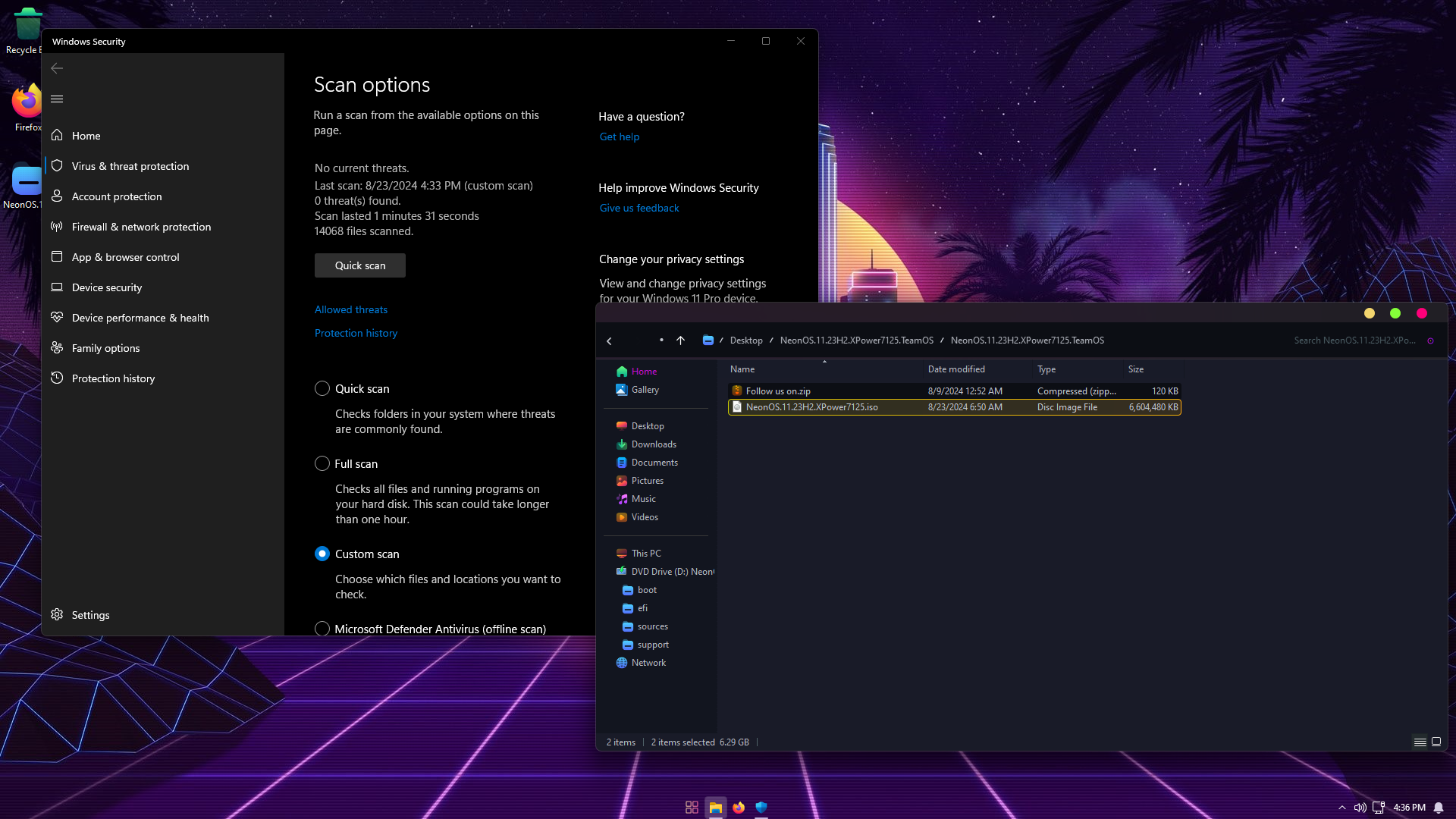Click the File Explorer search field
The image size is (1456, 819).
point(1354,340)
